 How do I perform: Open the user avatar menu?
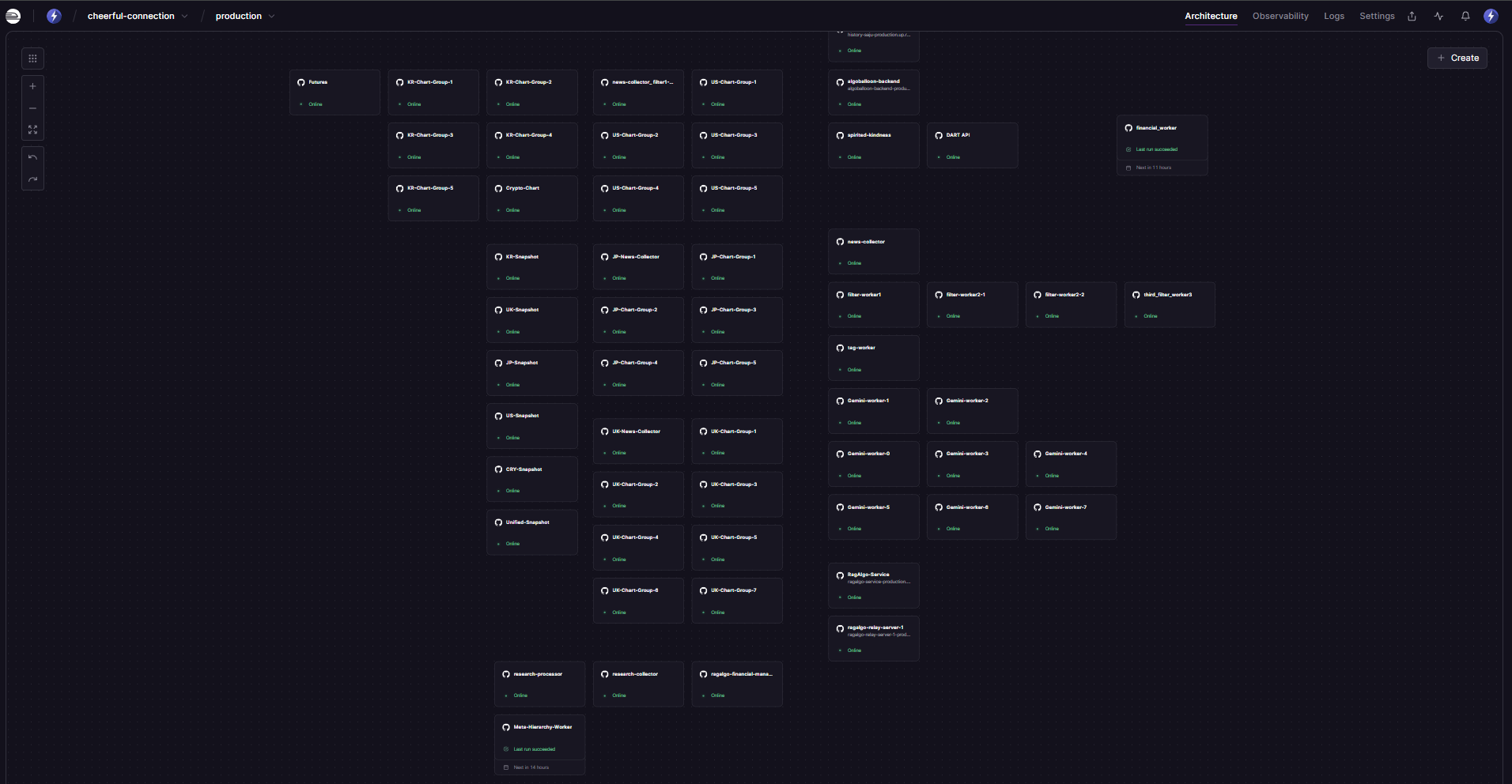tap(1491, 16)
